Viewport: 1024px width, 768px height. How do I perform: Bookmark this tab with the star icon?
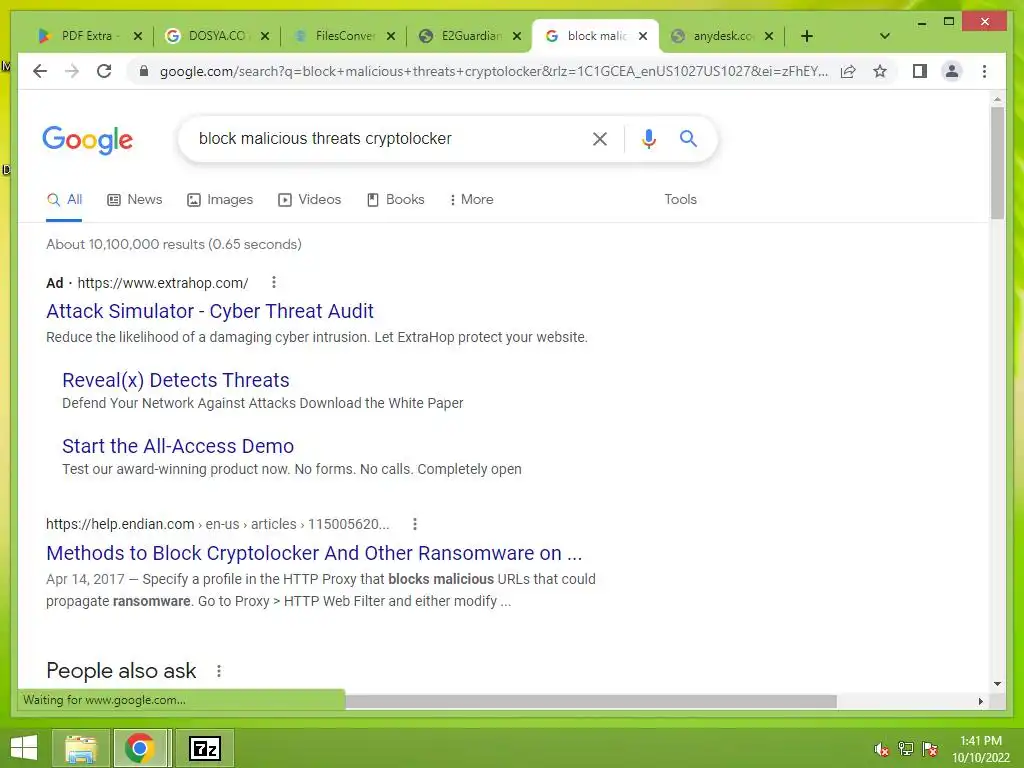point(880,71)
